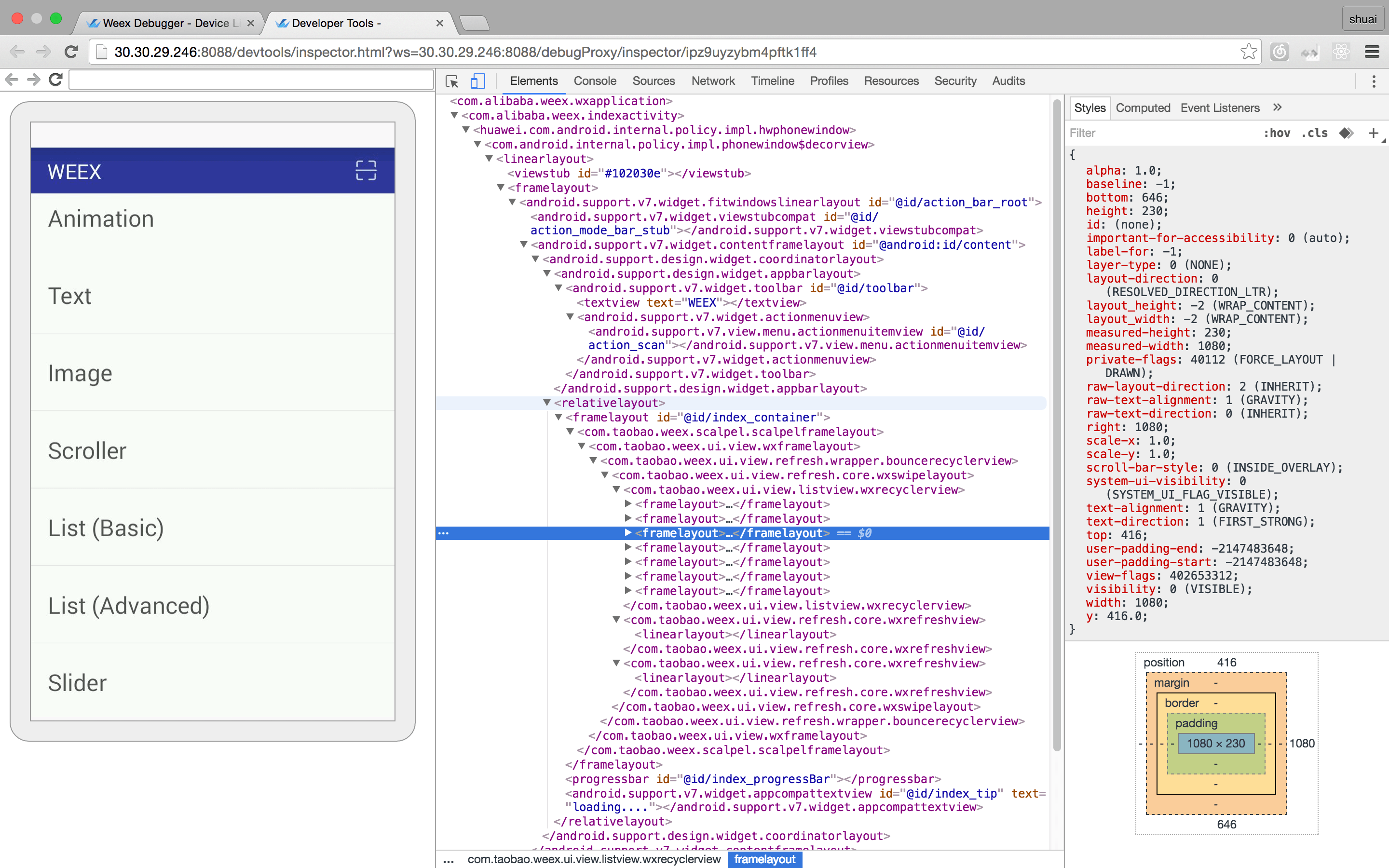The height and width of the screenshot is (868, 1389).
Task: Tap the Slider list item
Action: tap(212, 682)
